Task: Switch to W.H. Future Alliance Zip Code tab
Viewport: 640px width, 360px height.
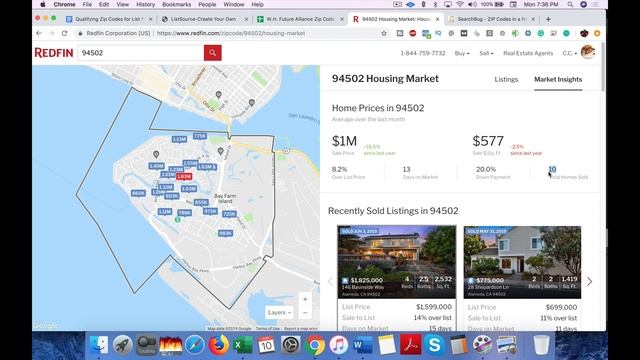Action: coord(299,19)
